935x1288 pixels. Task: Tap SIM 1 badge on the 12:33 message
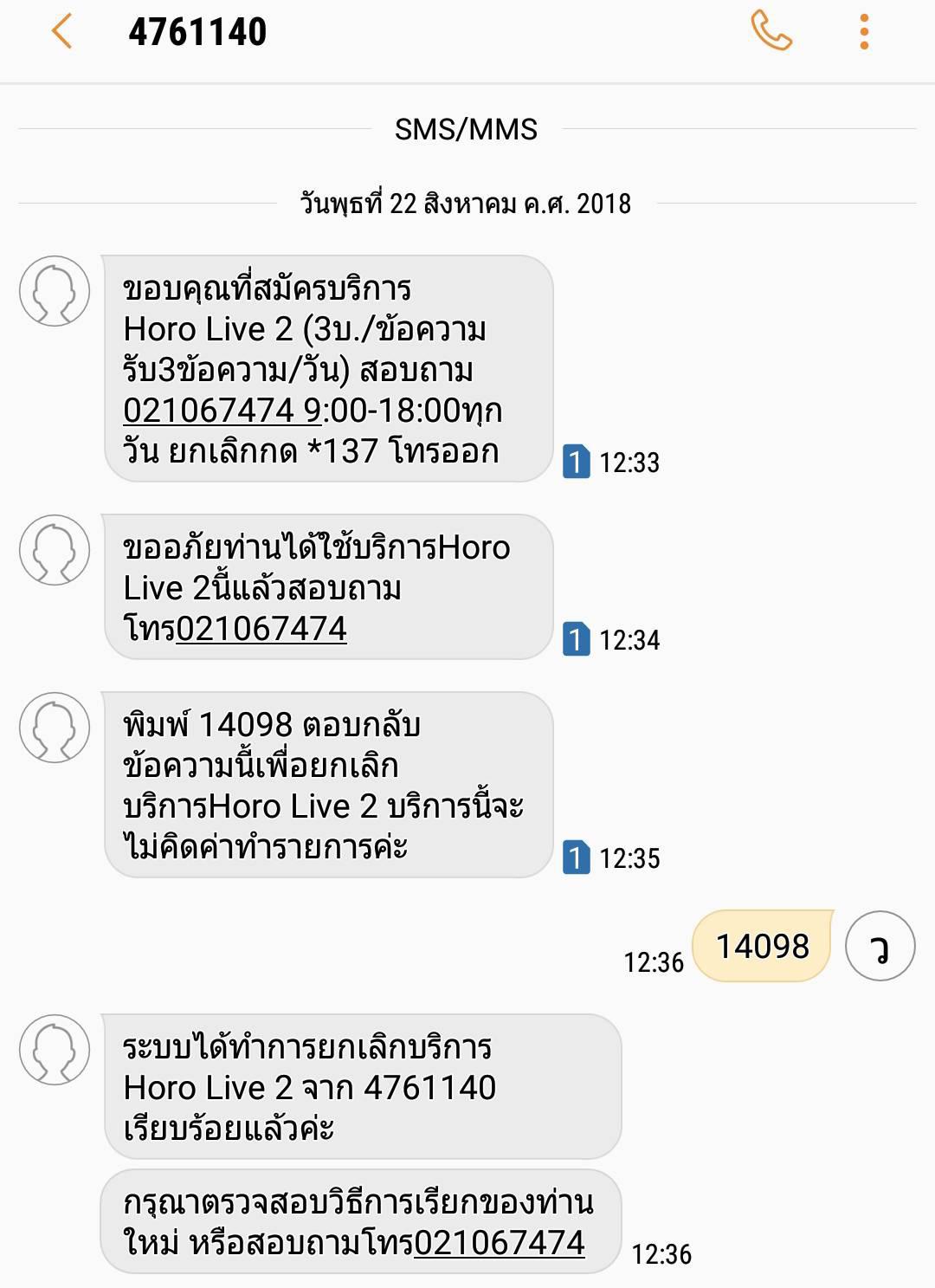576,462
